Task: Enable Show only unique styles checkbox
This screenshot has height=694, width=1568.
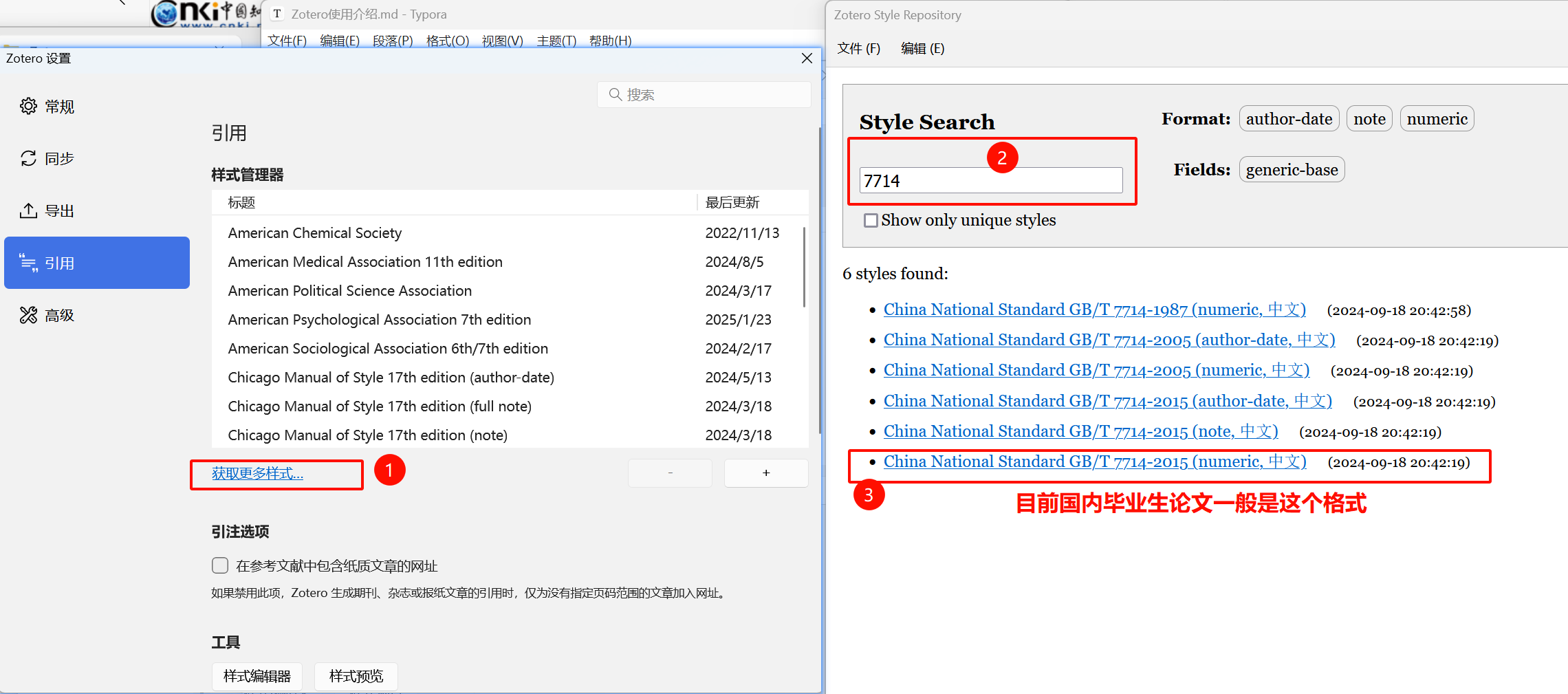Action: coord(871,221)
